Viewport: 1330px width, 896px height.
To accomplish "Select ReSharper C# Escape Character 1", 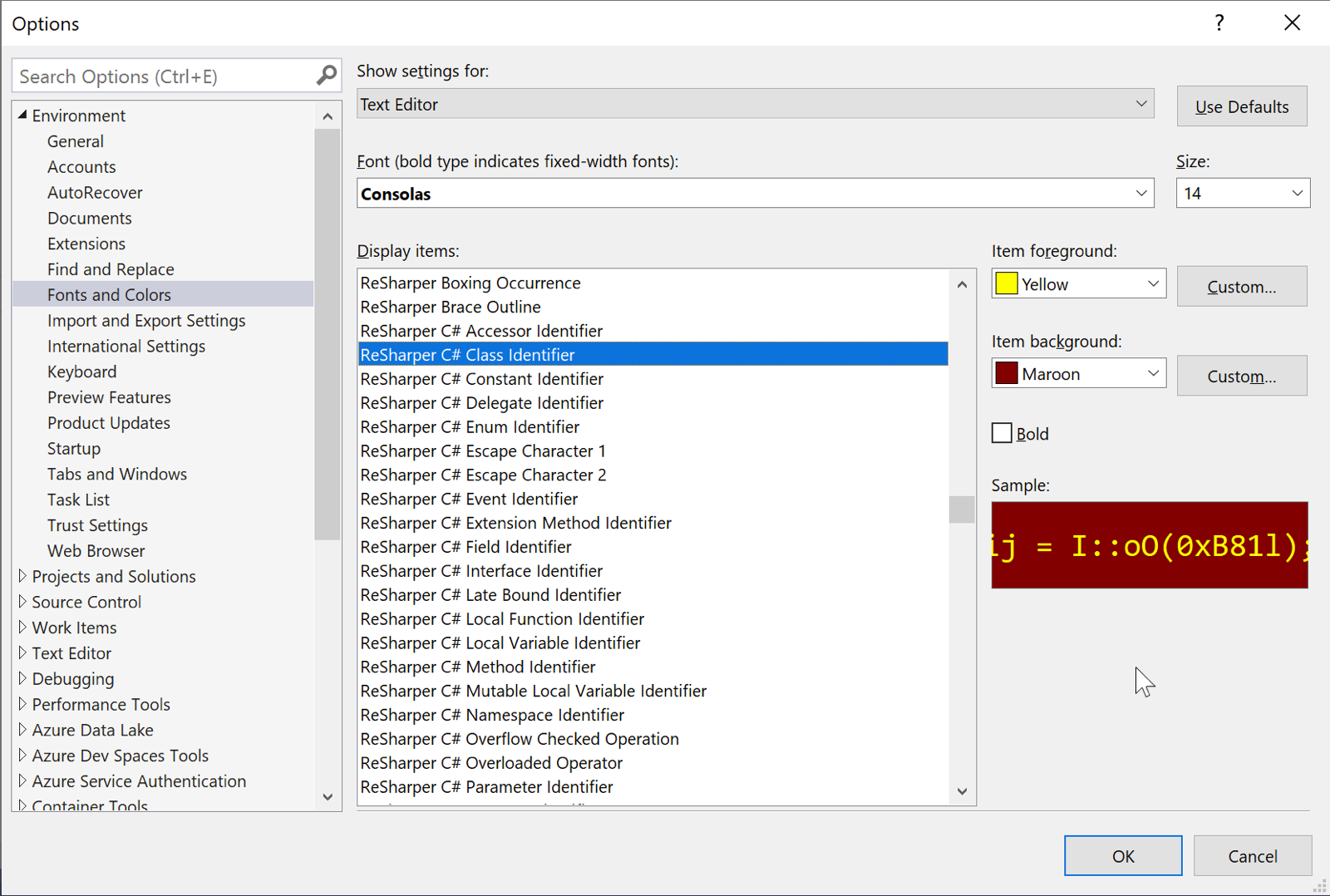I will click(653, 450).
